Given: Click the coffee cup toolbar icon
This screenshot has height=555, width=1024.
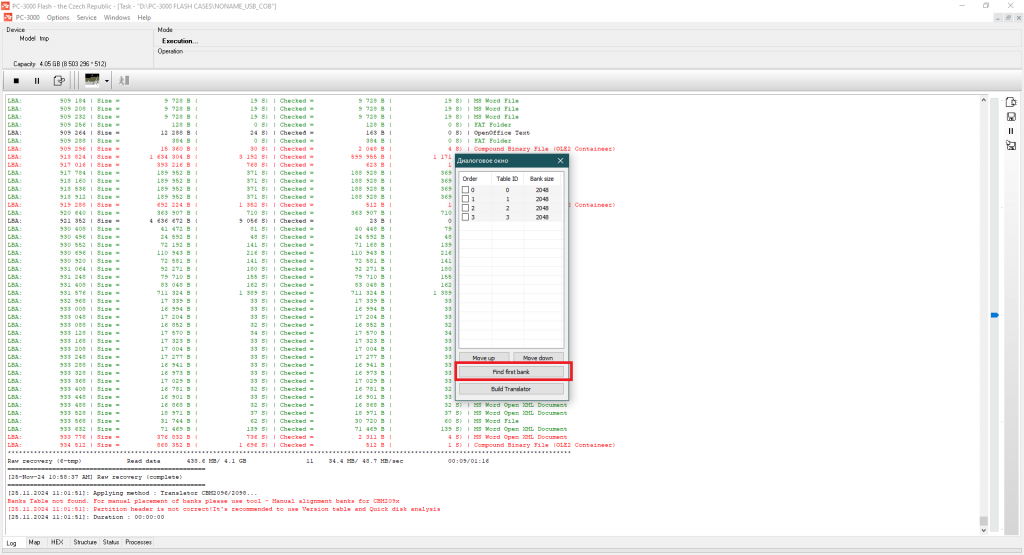Looking at the screenshot, I should tap(60, 80).
